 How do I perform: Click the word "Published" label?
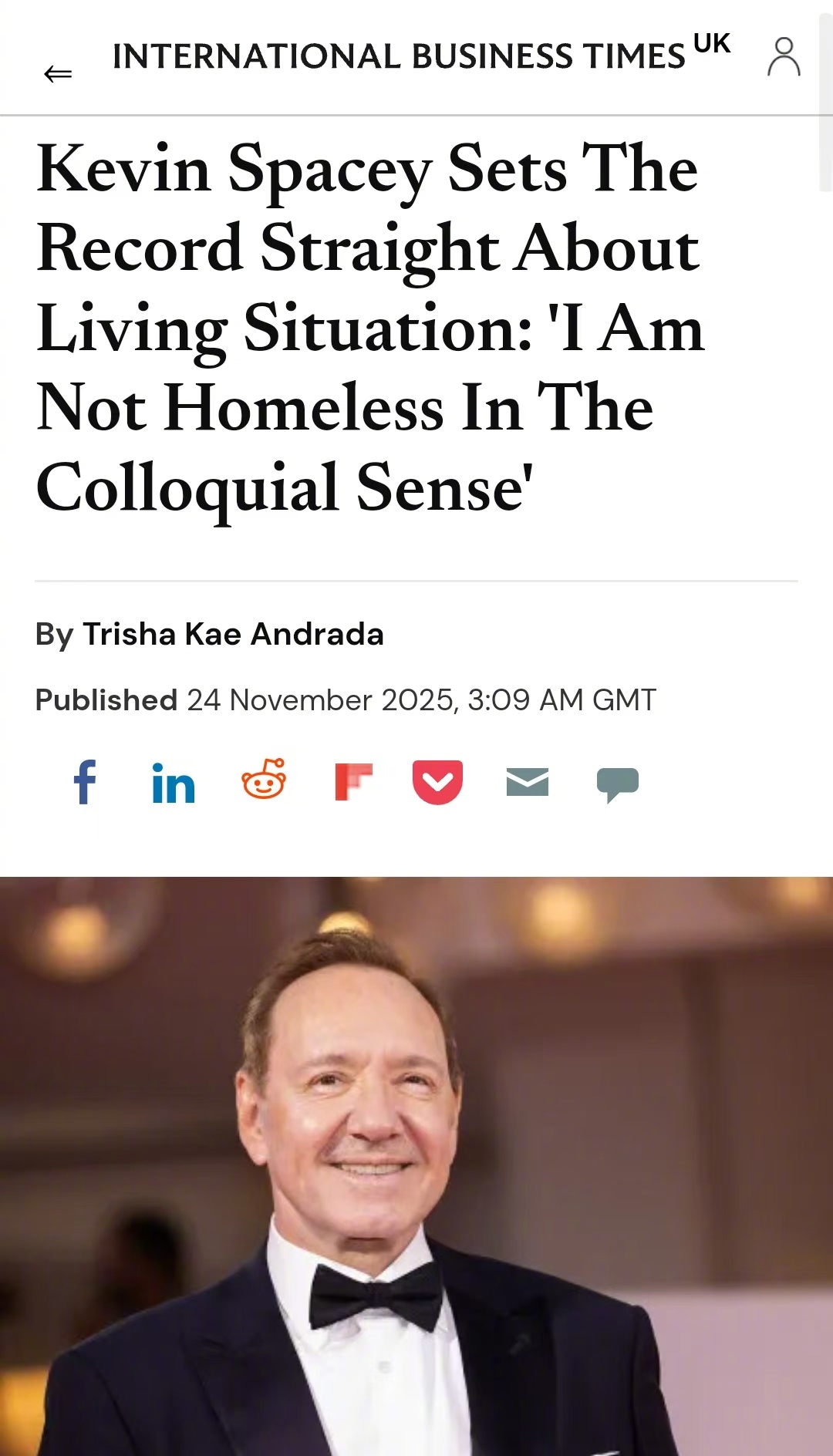point(106,700)
